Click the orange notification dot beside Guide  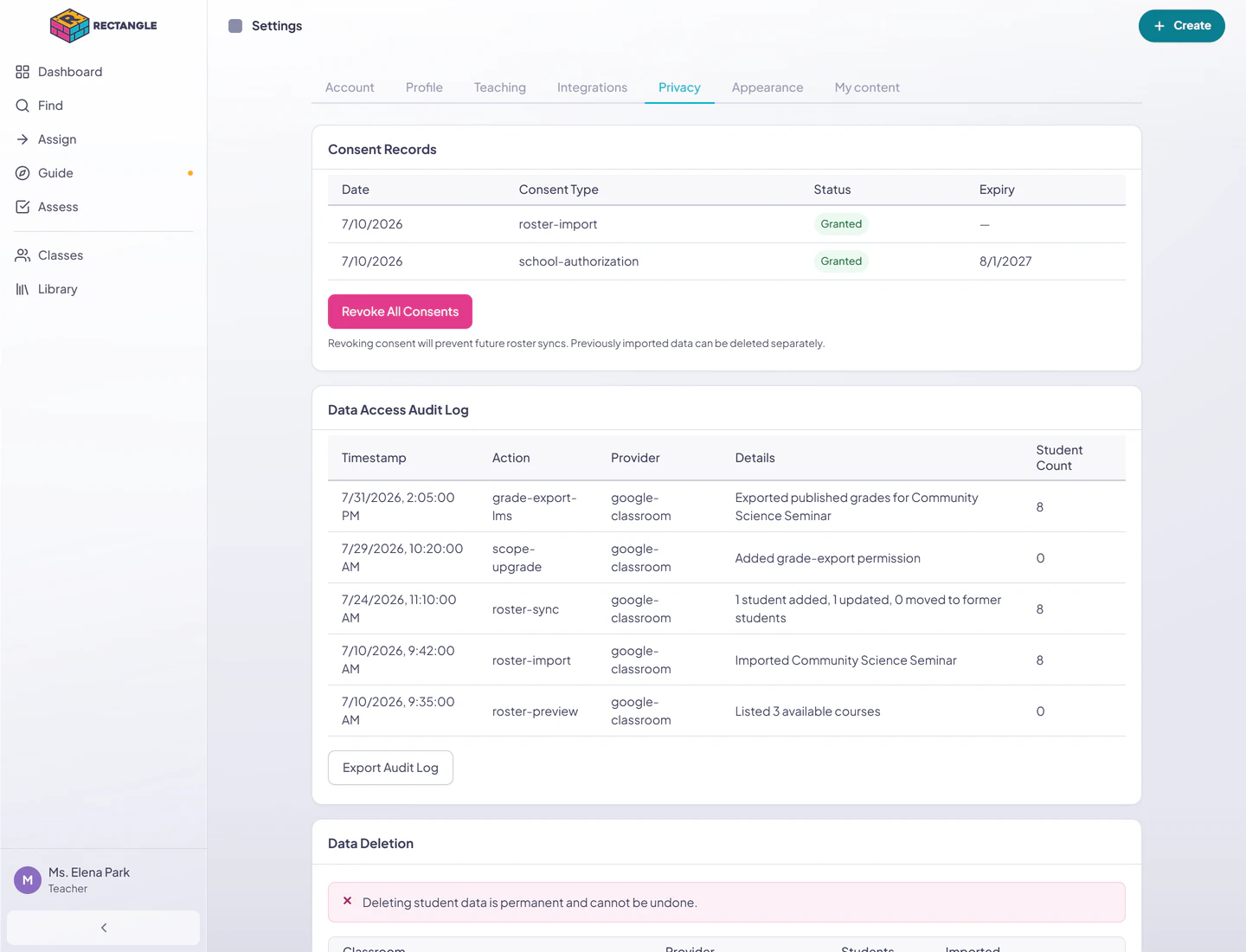pos(190,173)
